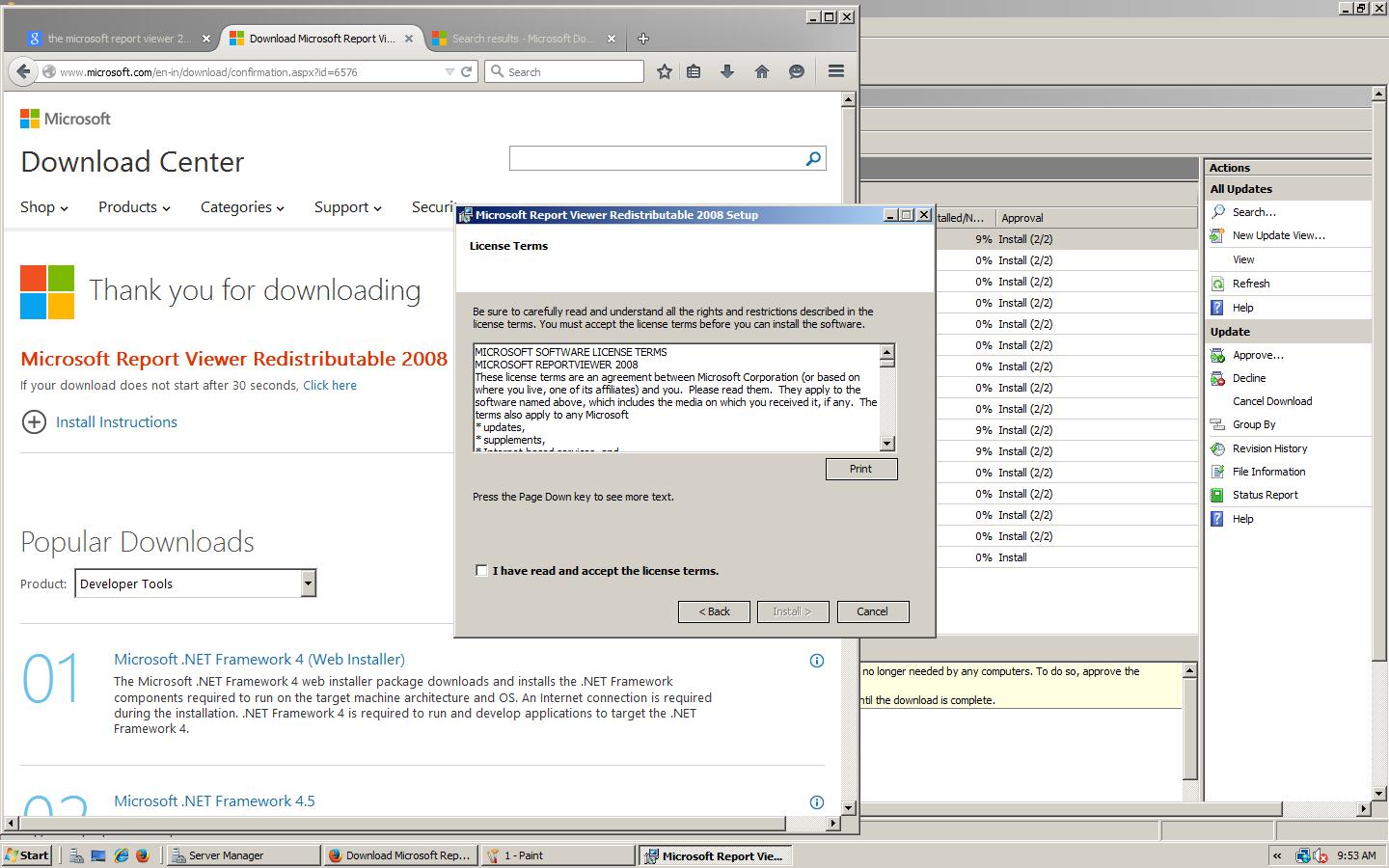The width and height of the screenshot is (1389, 868).
Task: Click the Back button in setup
Action: click(x=714, y=611)
